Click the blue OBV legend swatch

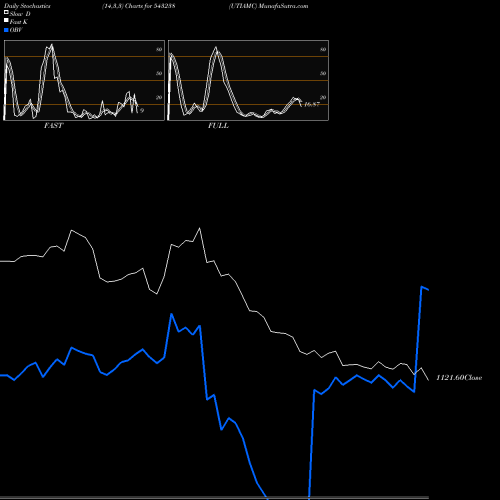click(6, 30)
